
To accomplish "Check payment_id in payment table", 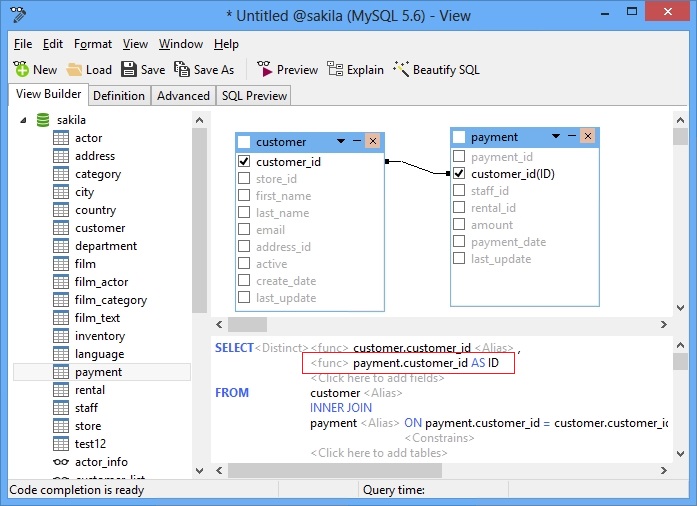I will tap(459, 156).
